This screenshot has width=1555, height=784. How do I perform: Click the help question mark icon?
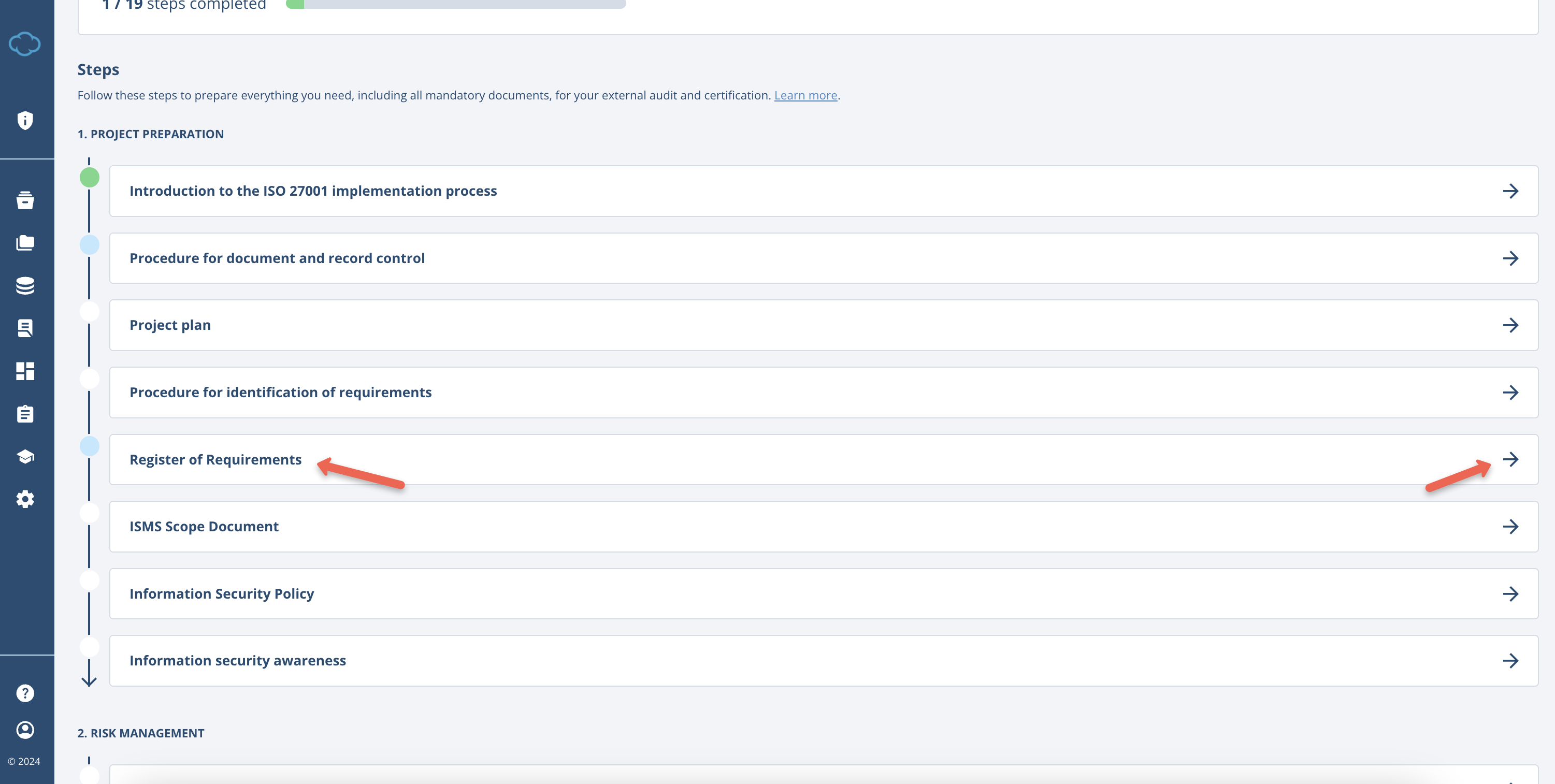tap(25, 693)
